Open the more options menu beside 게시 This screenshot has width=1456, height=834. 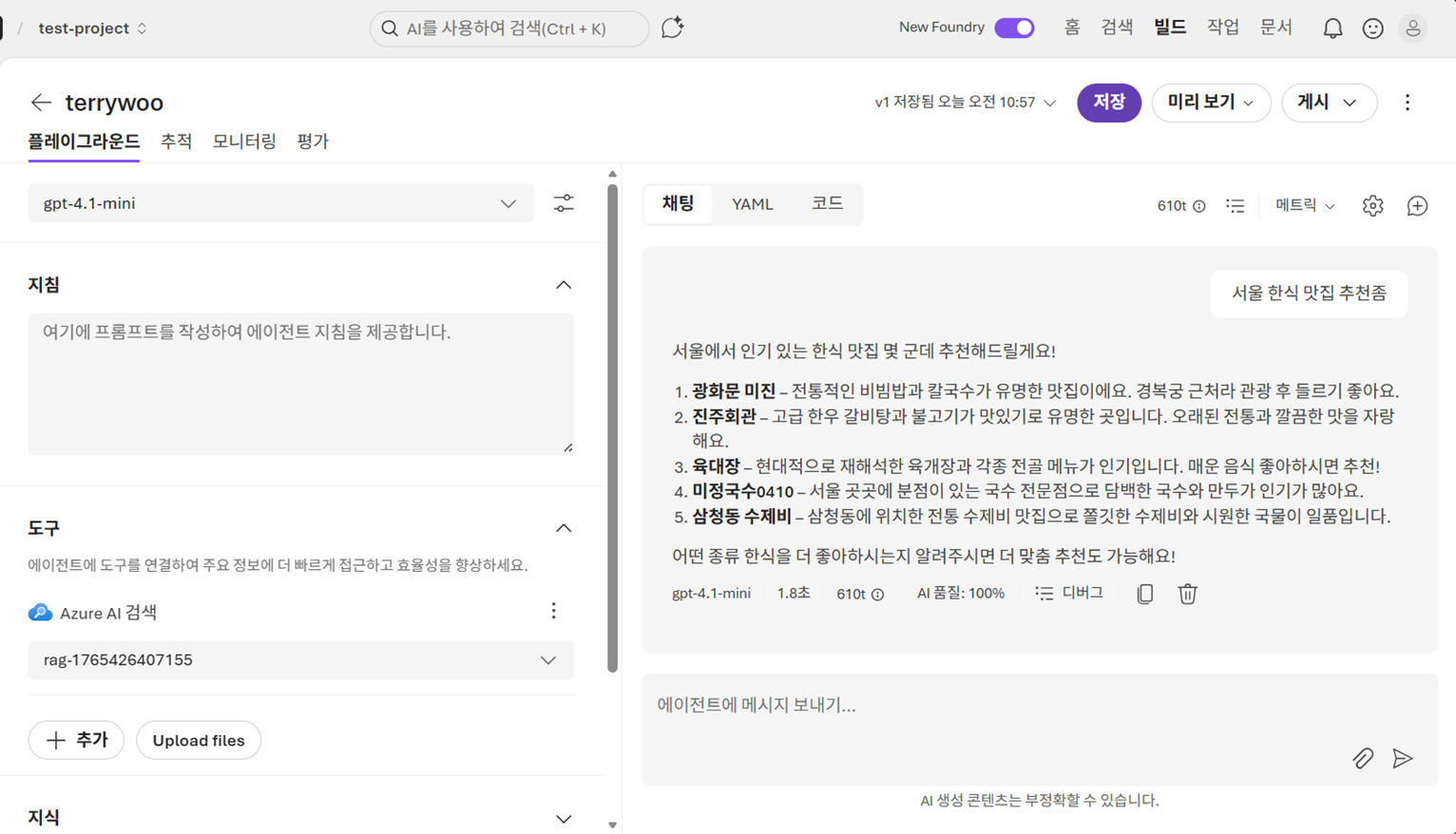coord(1408,103)
